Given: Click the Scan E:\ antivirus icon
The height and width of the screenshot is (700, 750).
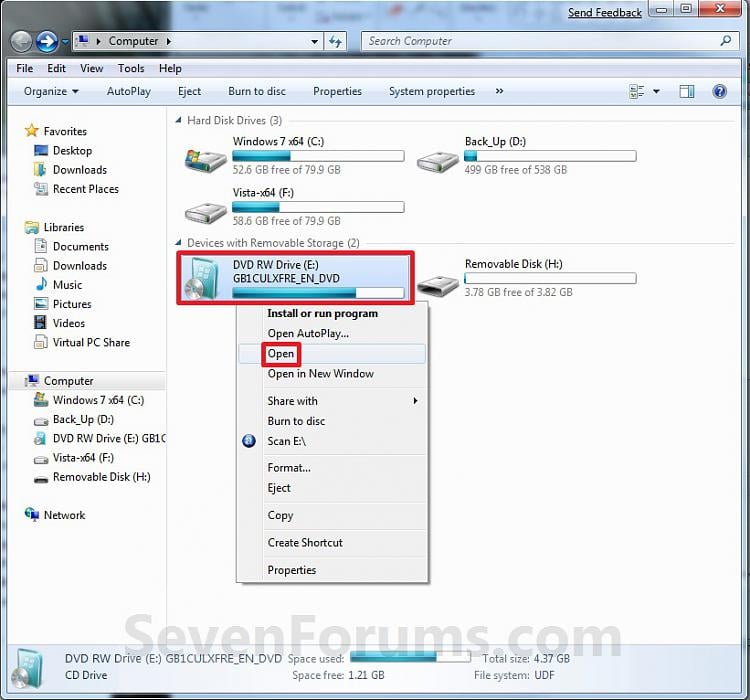Looking at the screenshot, I should click(x=249, y=441).
